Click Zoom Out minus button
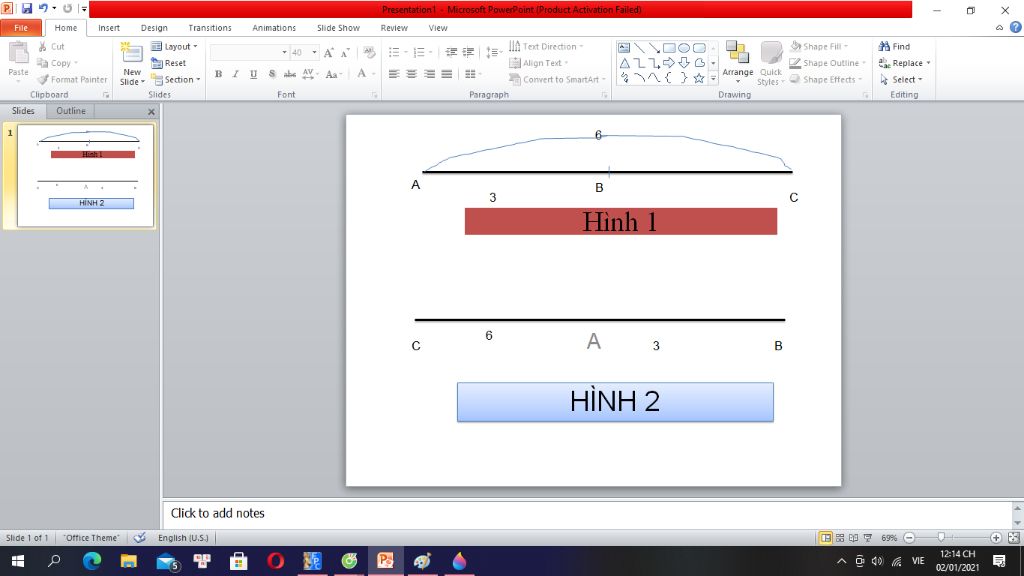This screenshot has height=576, width=1024. pos(909,537)
